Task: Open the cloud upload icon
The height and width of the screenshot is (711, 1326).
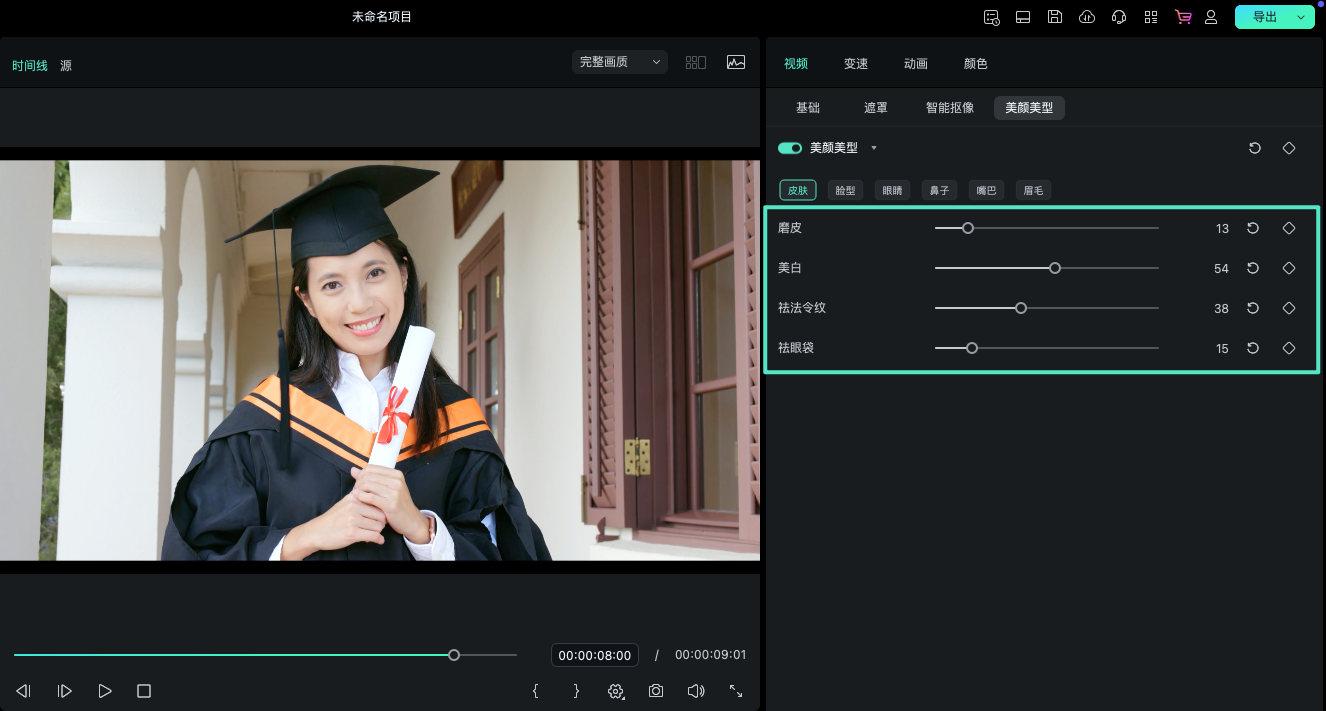Action: [x=1087, y=17]
